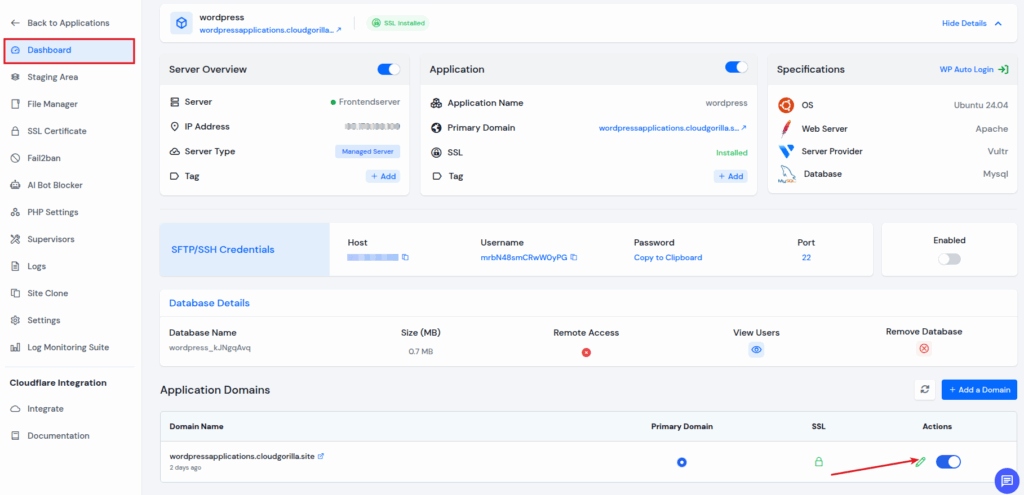Click database name wordpress_kJNgqAvq

coord(210,347)
